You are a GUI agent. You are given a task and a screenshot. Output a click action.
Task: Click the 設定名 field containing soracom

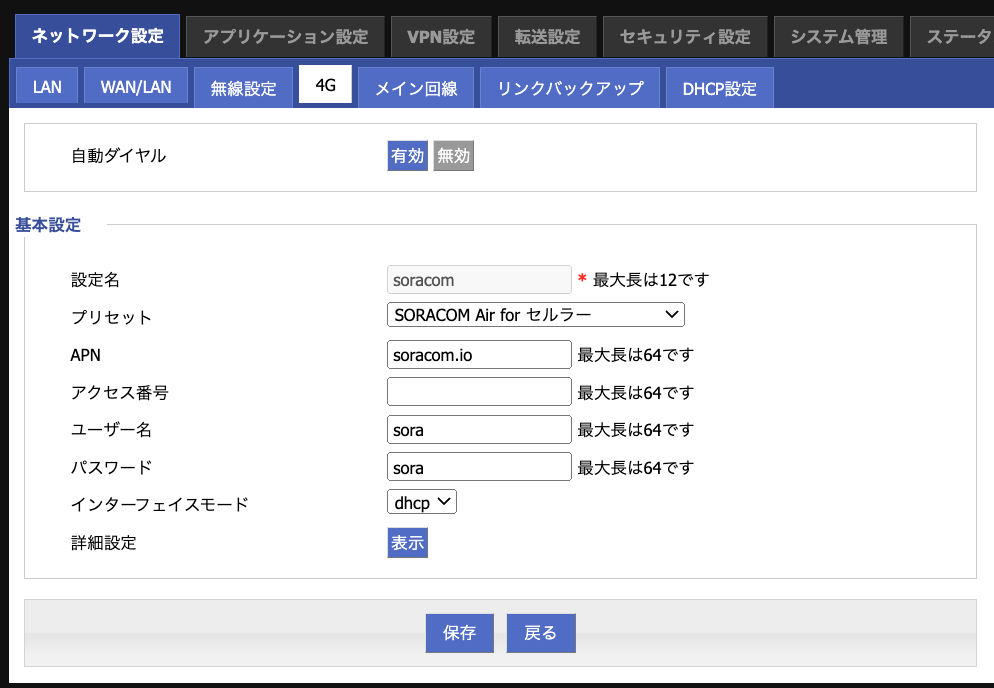coord(479,280)
